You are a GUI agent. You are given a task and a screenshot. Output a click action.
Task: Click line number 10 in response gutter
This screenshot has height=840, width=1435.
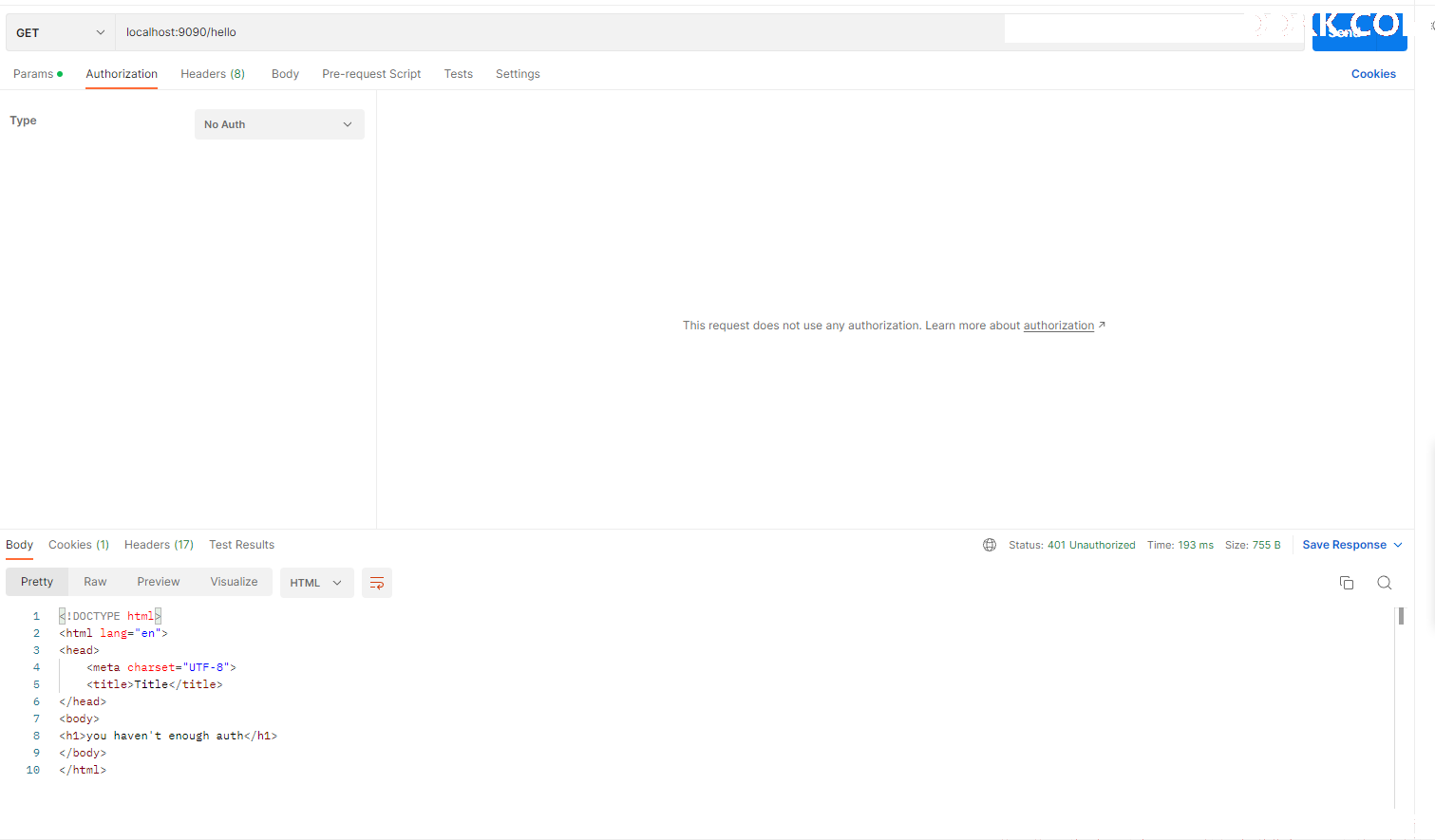pos(33,770)
